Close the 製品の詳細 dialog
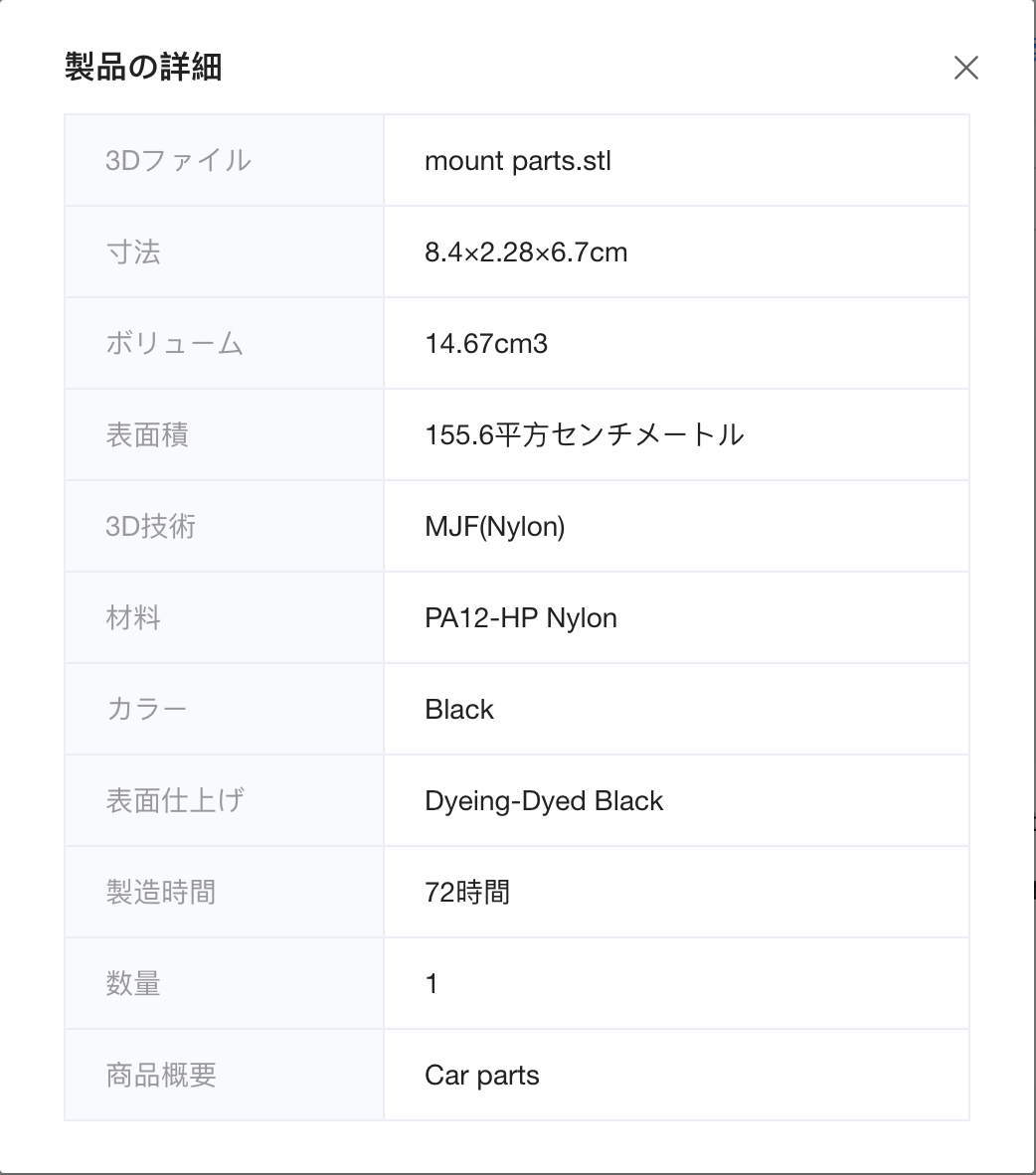 click(x=965, y=68)
